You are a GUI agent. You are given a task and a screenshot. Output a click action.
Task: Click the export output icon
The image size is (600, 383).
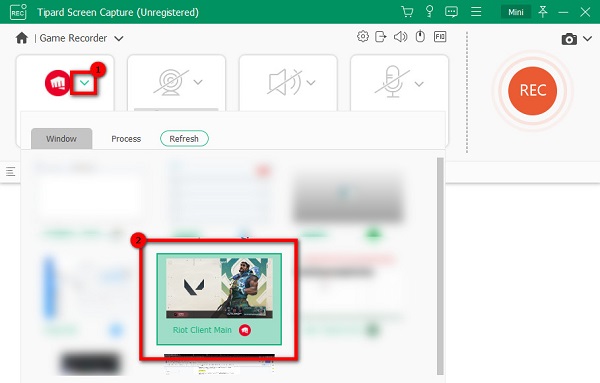381,37
